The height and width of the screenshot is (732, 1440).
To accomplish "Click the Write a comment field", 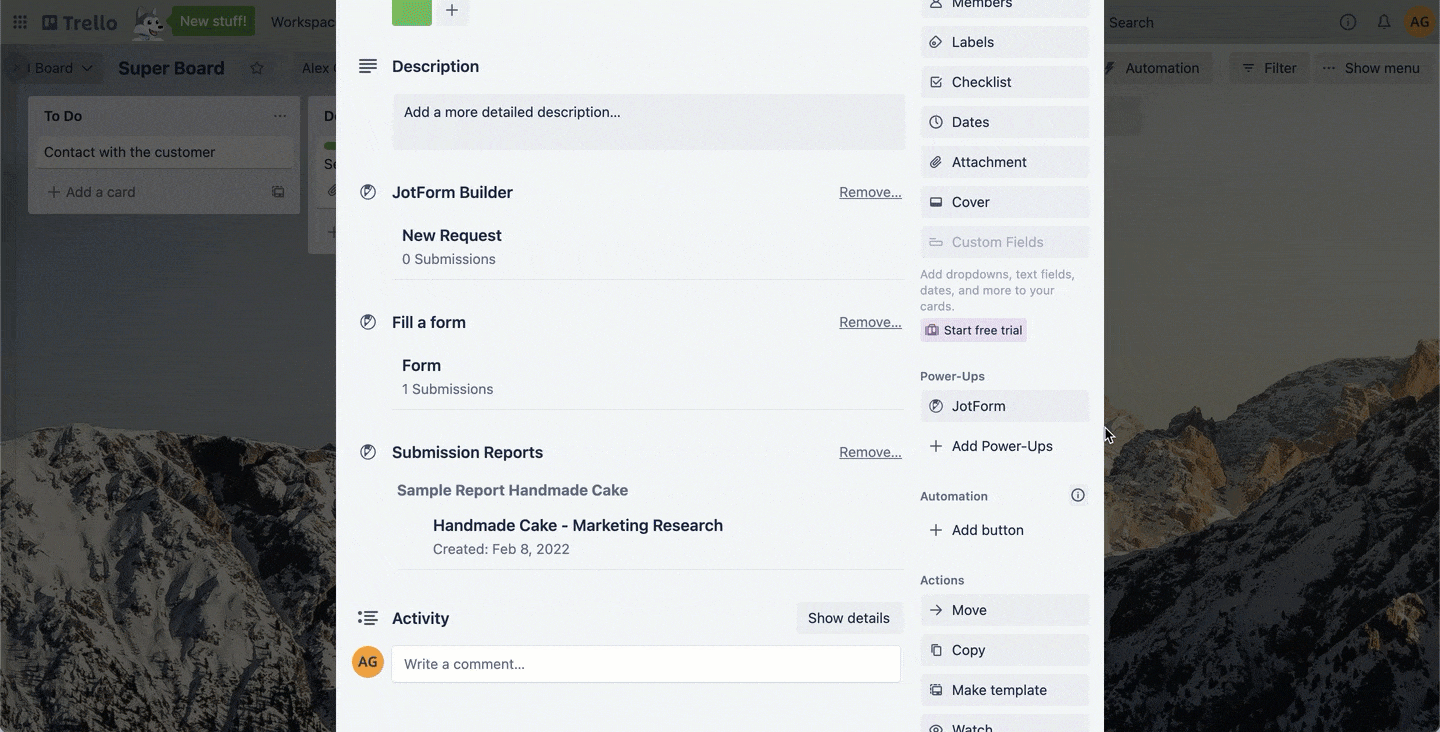I will point(646,664).
